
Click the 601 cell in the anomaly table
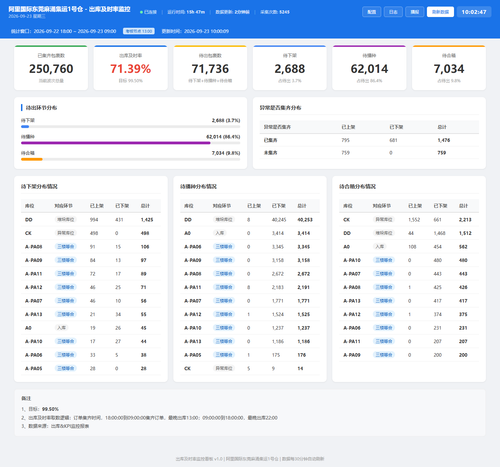pos(393,140)
